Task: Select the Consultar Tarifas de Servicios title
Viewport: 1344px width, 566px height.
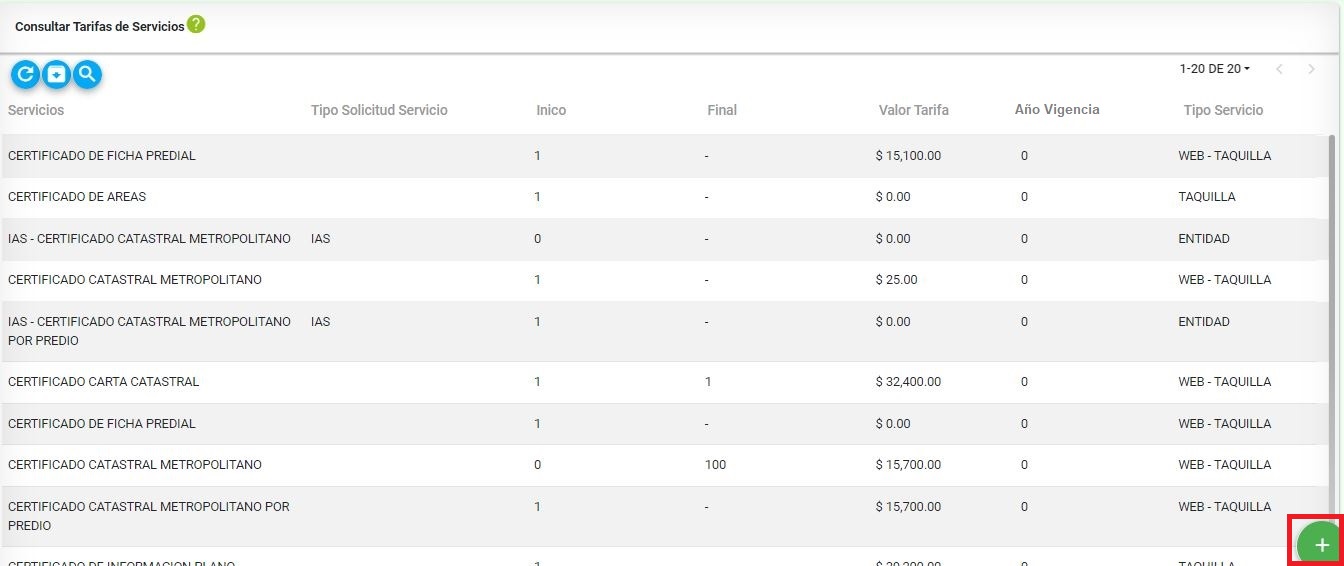Action: [100, 27]
